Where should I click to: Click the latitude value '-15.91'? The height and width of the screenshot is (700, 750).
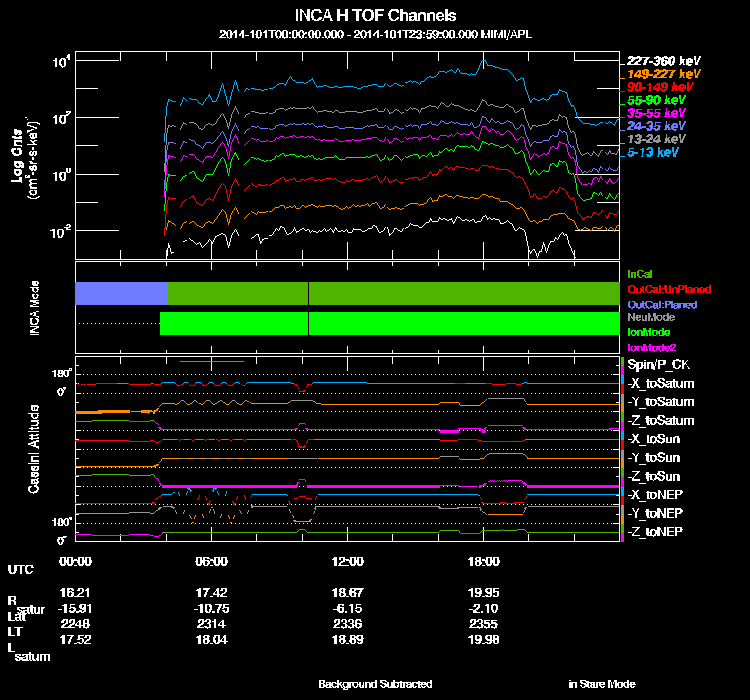75,609
